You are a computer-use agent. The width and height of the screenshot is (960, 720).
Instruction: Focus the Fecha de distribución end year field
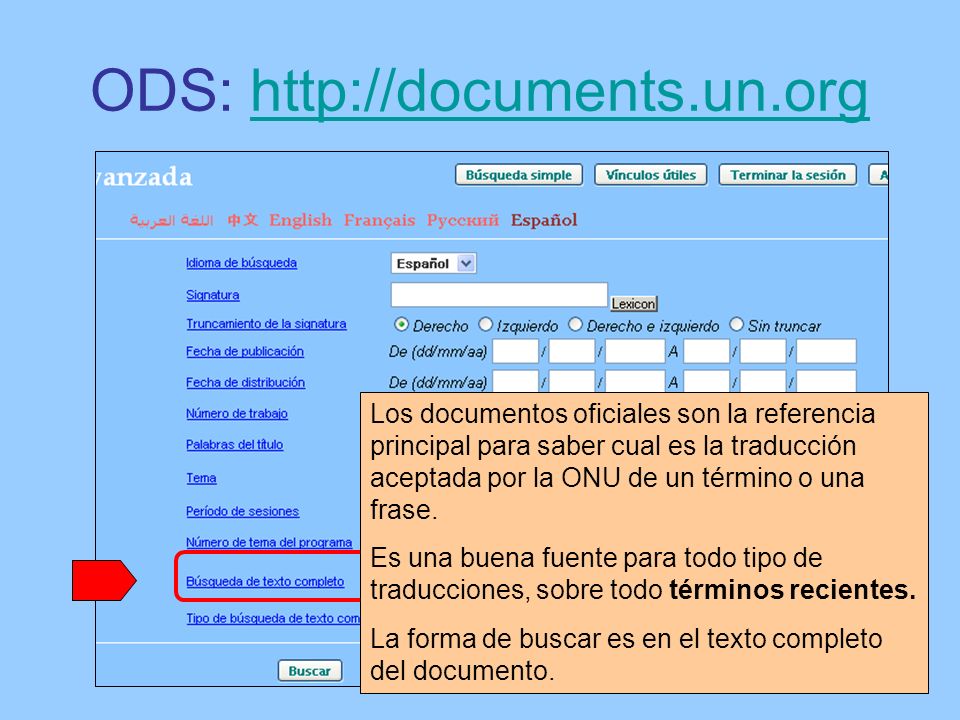826,381
